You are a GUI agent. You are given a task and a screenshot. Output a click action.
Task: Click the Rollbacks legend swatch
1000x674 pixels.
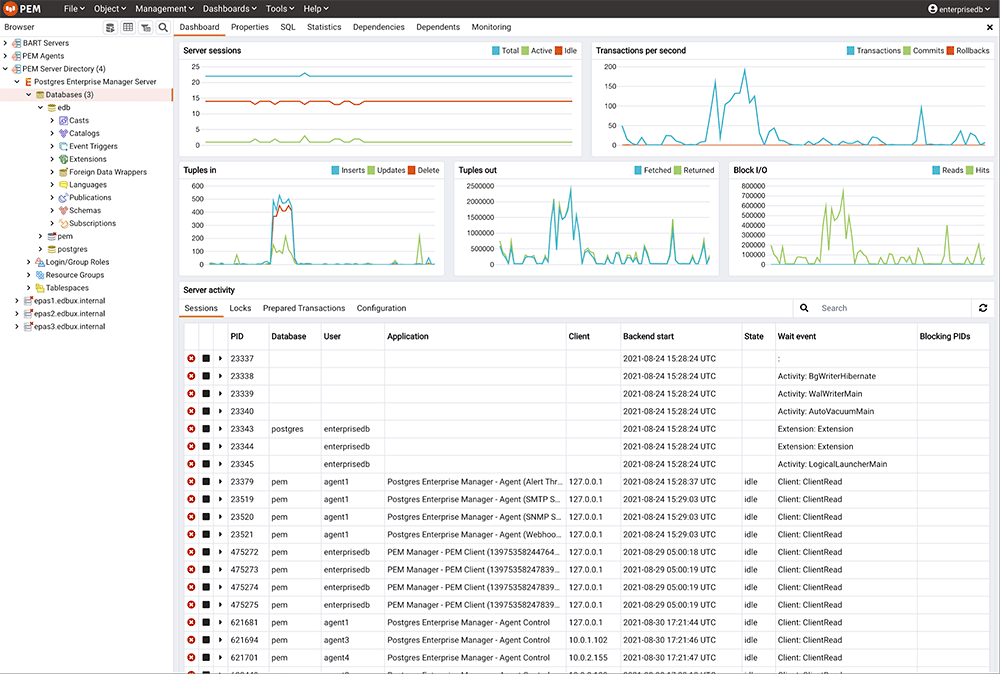(950, 51)
